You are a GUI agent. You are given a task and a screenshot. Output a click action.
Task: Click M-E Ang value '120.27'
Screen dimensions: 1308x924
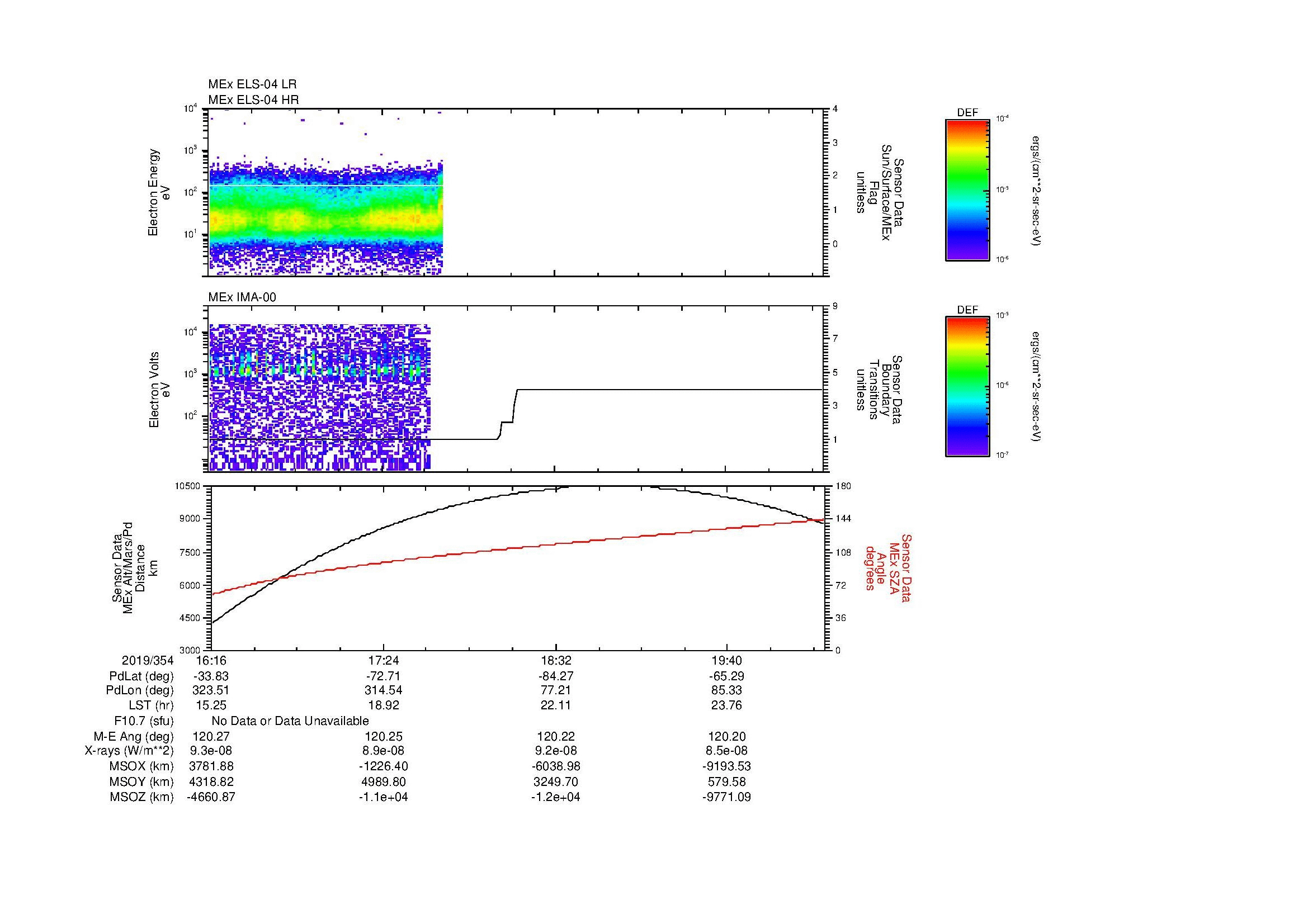coord(211,737)
